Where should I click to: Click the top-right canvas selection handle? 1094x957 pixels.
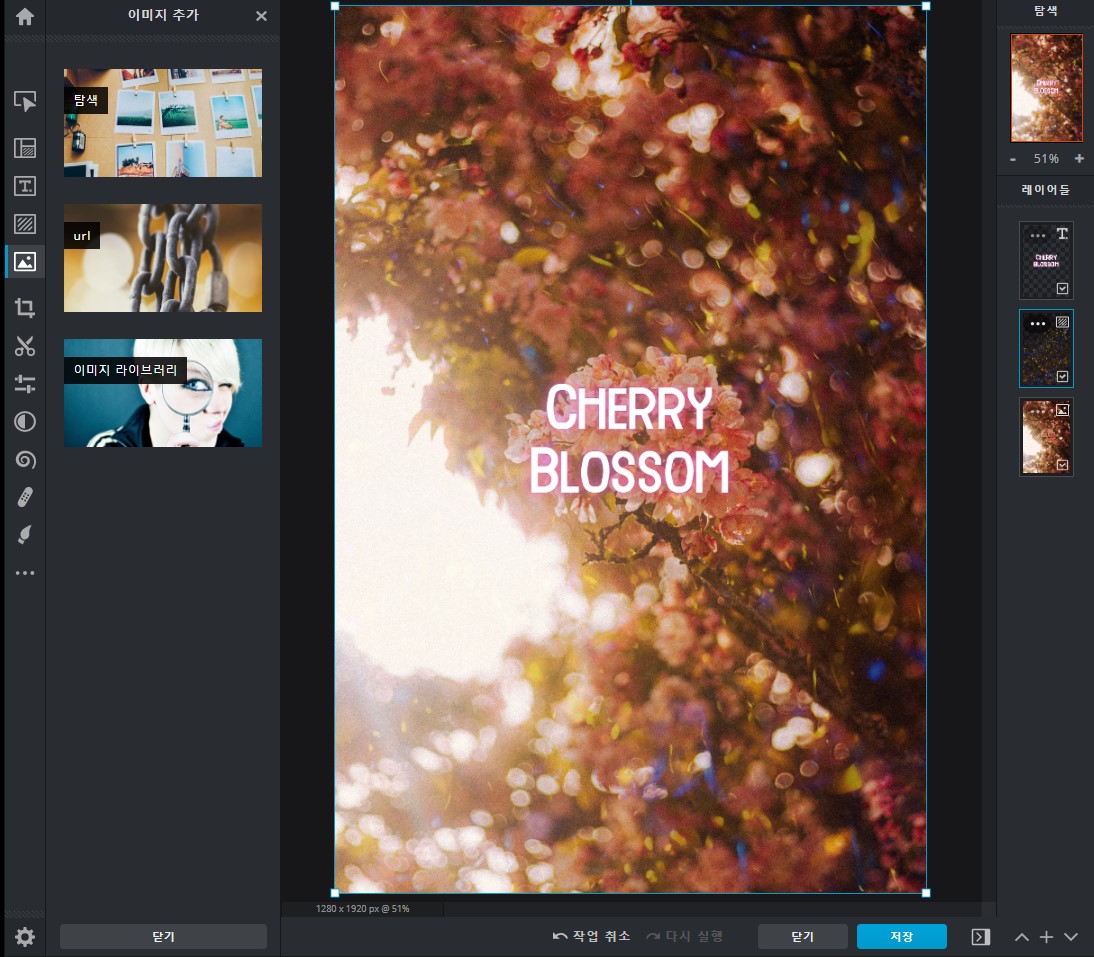point(926,6)
